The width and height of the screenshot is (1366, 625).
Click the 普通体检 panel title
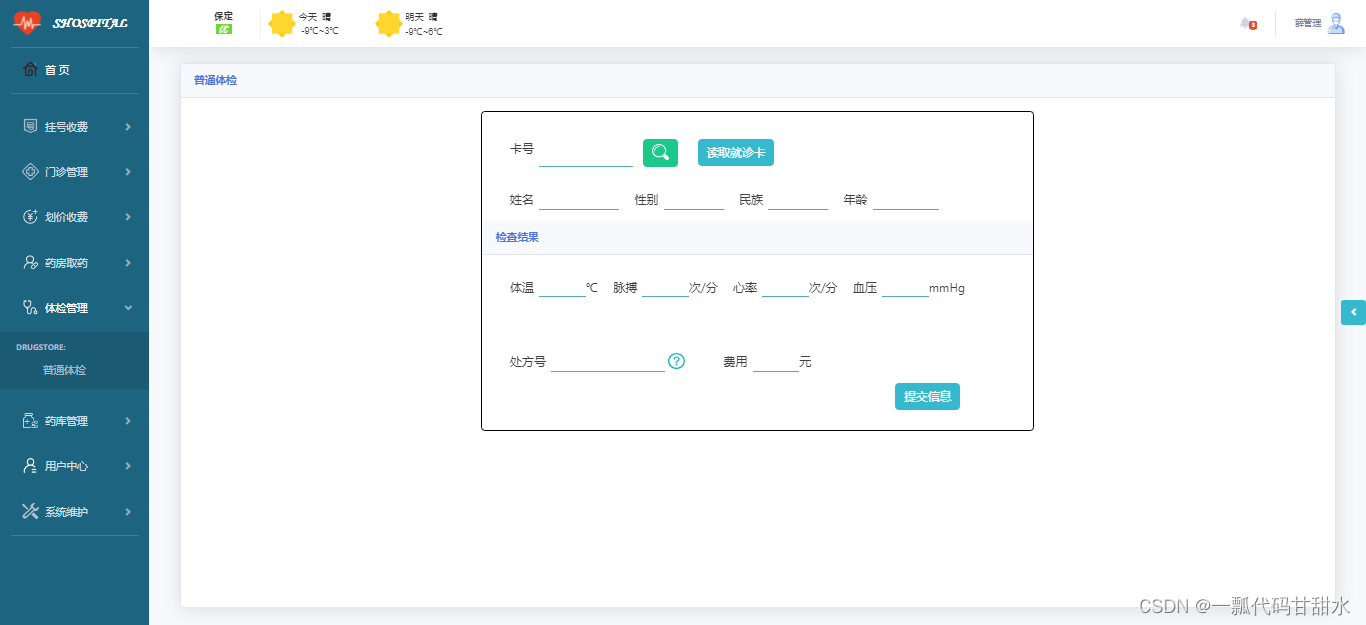pos(215,80)
